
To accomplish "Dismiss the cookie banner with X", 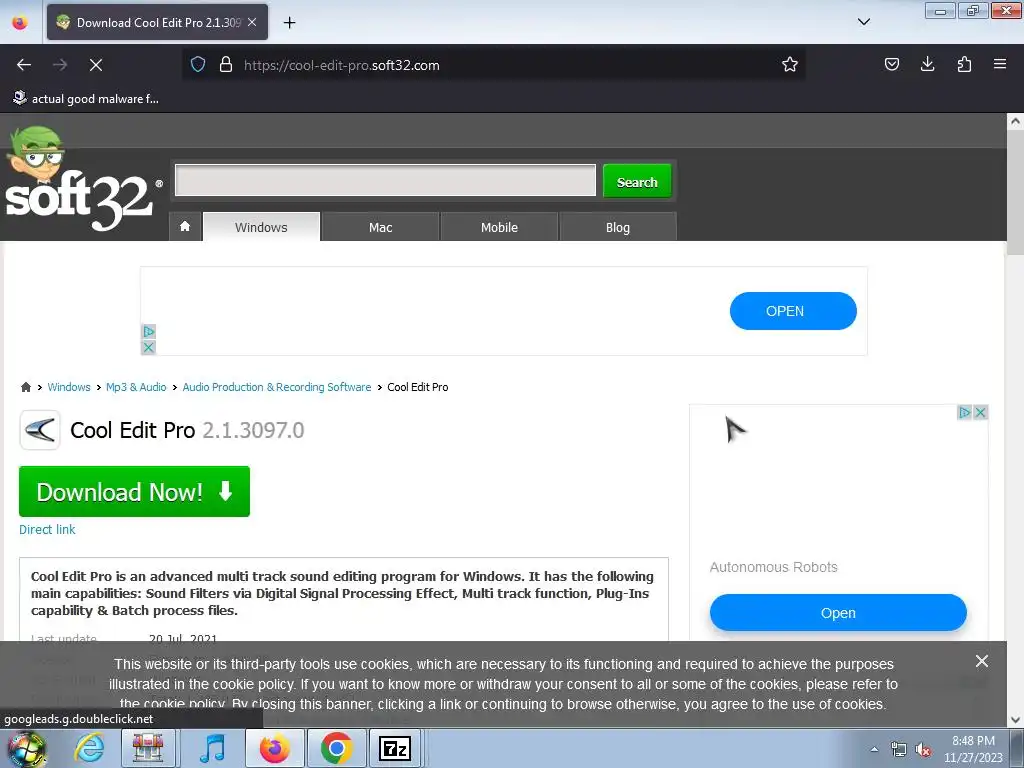I will 982,661.
